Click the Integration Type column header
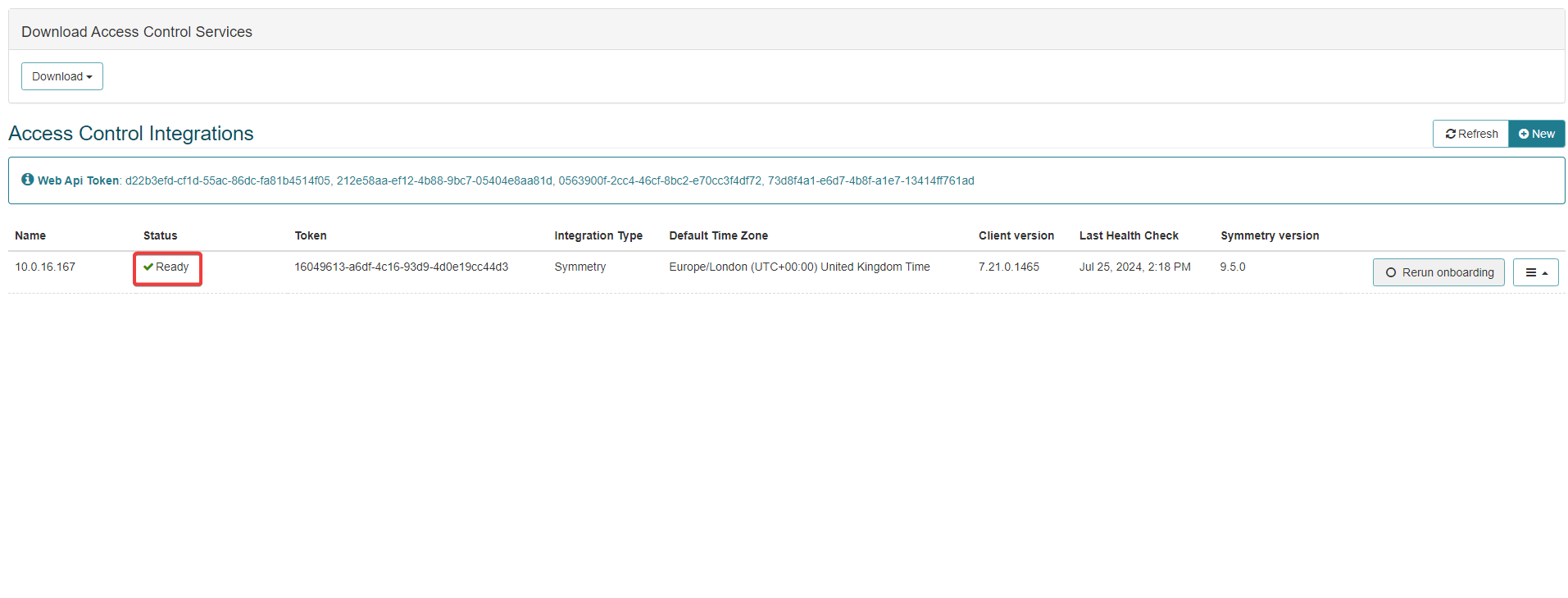The height and width of the screenshot is (598, 1568). [598, 235]
